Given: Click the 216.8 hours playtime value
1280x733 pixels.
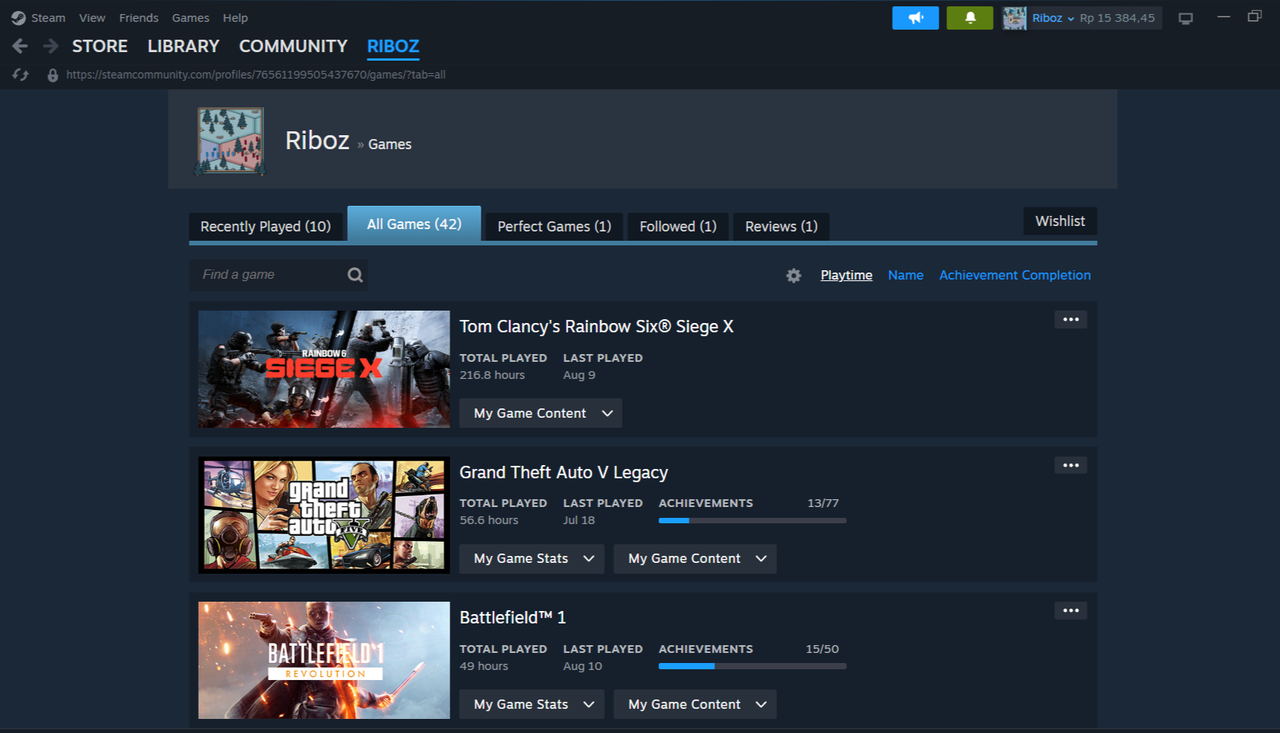Looking at the screenshot, I should tap(492, 375).
